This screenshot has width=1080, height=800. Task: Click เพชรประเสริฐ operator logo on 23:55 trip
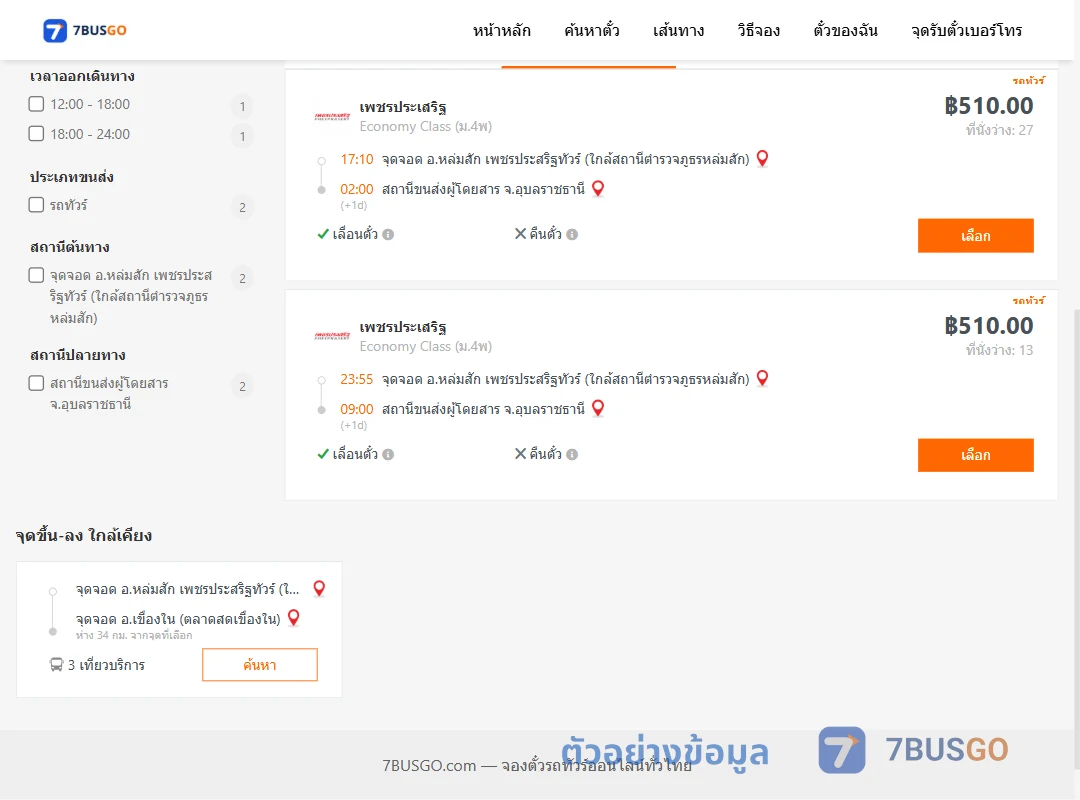click(x=332, y=336)
